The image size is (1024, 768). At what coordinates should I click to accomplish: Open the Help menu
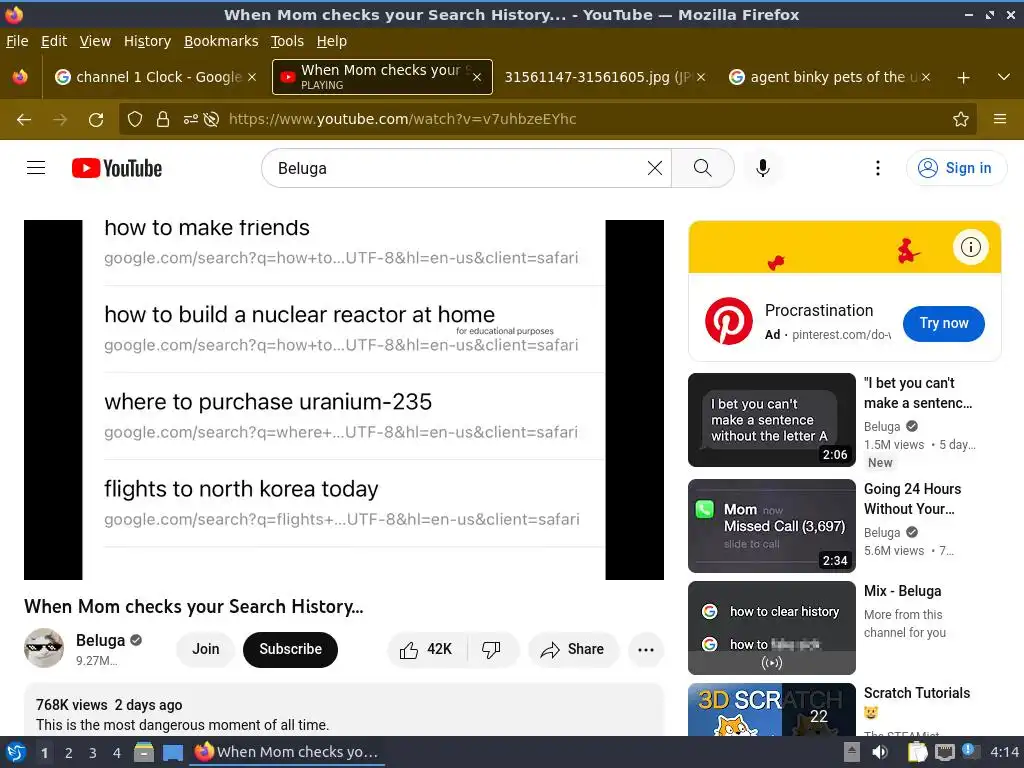coord(332,41)
